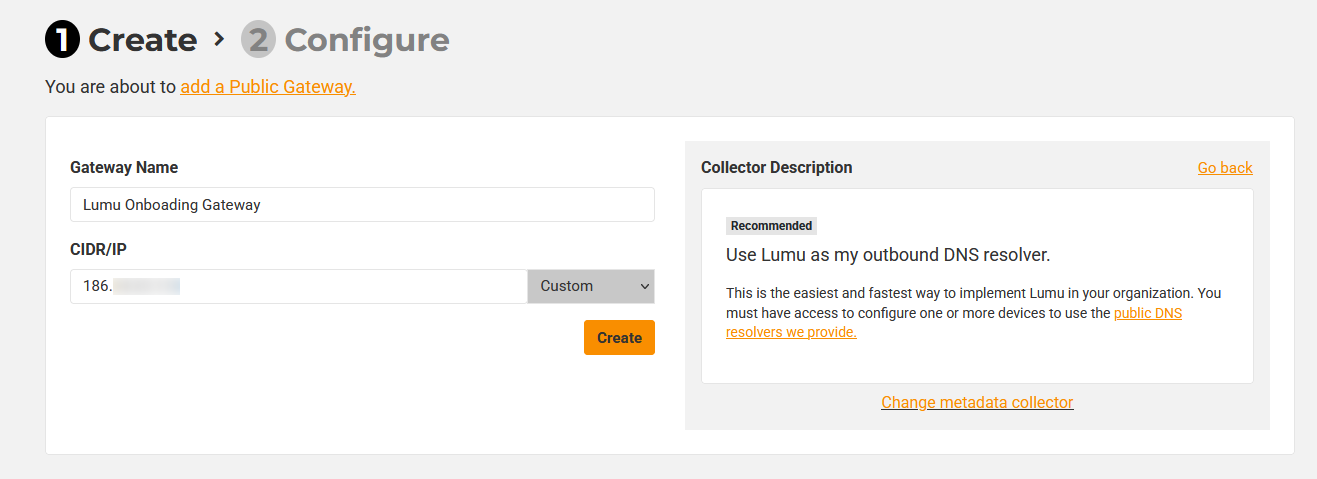
Task: Click the Go back link
Action: (1225, 168)
